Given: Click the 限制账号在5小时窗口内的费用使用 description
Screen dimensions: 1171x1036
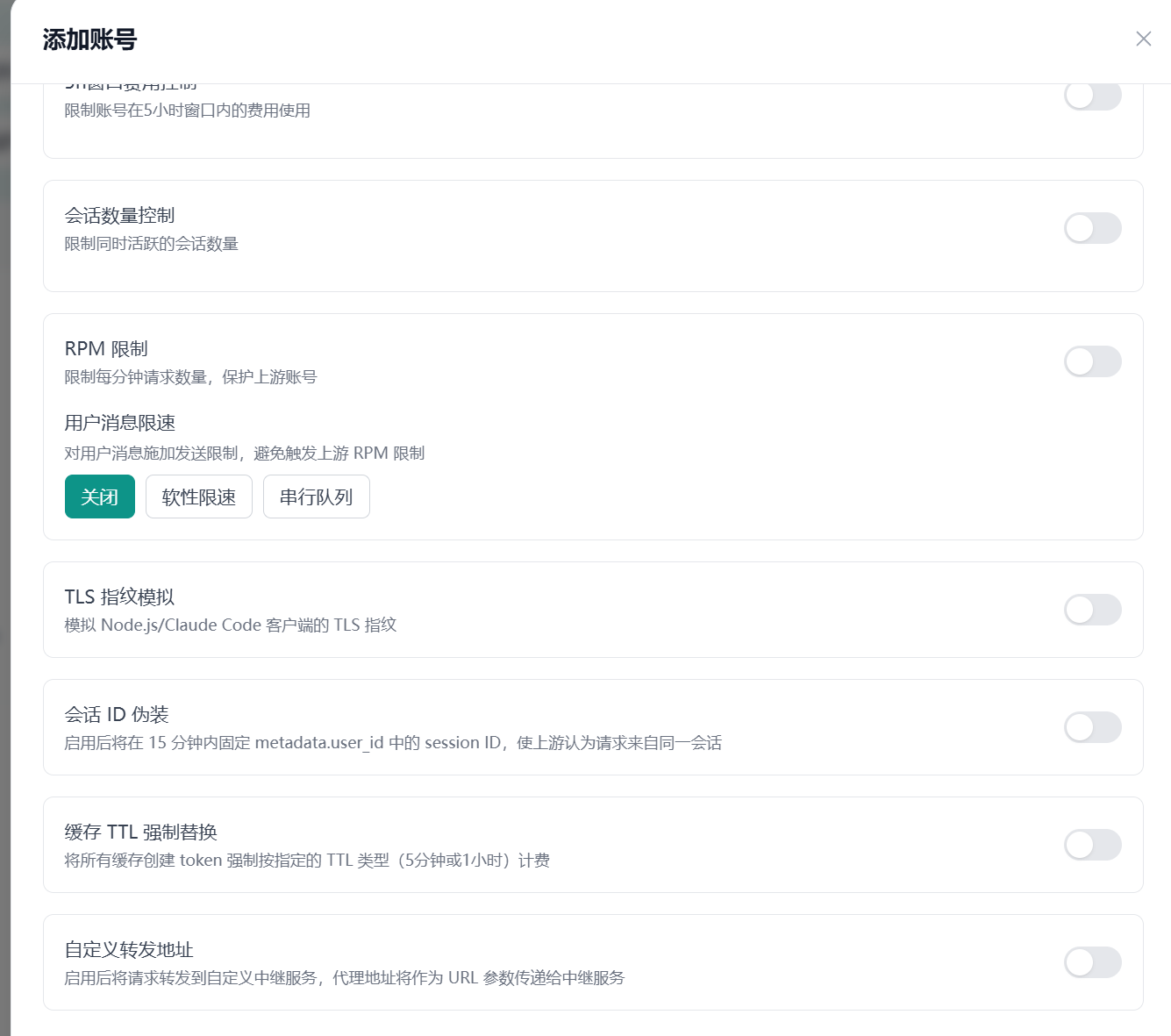Looking at the screenshot, I should (x=188, y=111).
